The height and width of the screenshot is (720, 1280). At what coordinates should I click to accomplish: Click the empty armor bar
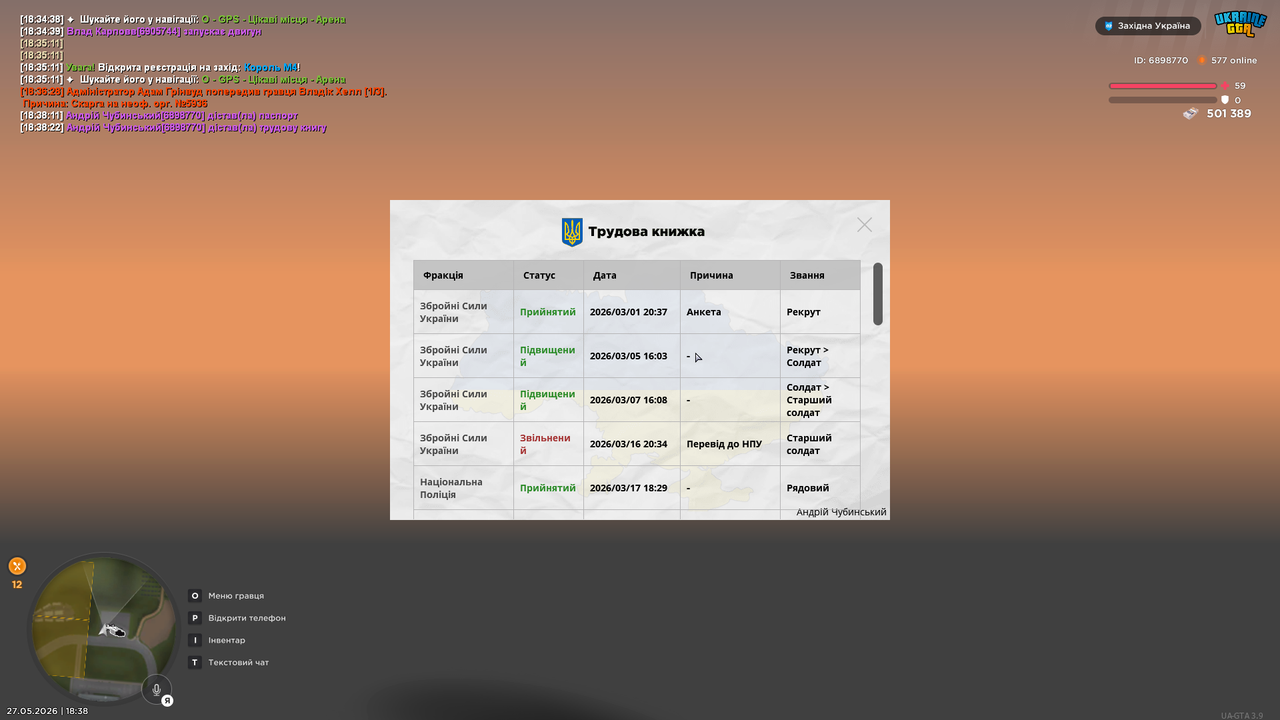click(x=1163, y=100)
